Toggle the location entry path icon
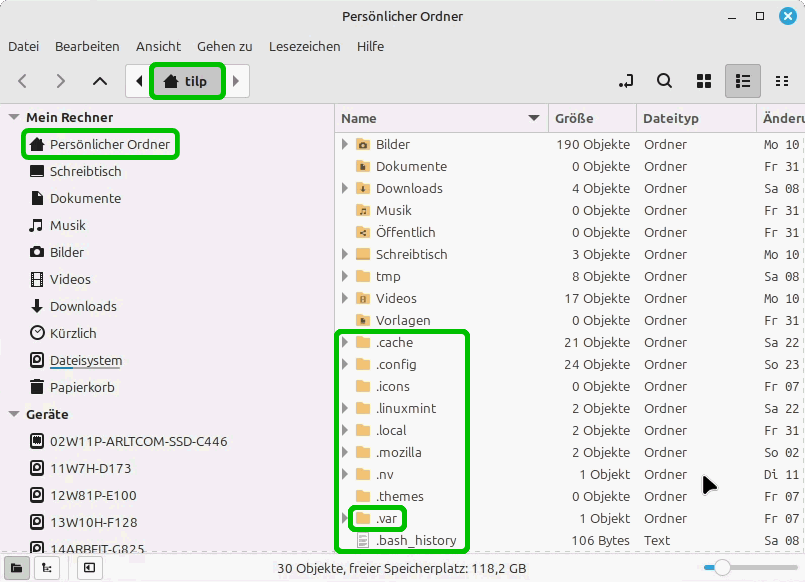 pyautogui.click(x=626, y=81)
